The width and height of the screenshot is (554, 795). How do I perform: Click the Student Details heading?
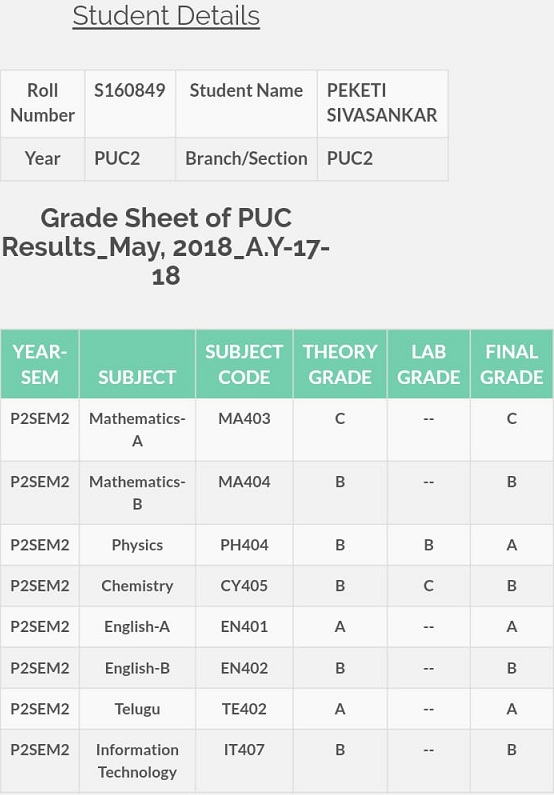coord(166,16)
